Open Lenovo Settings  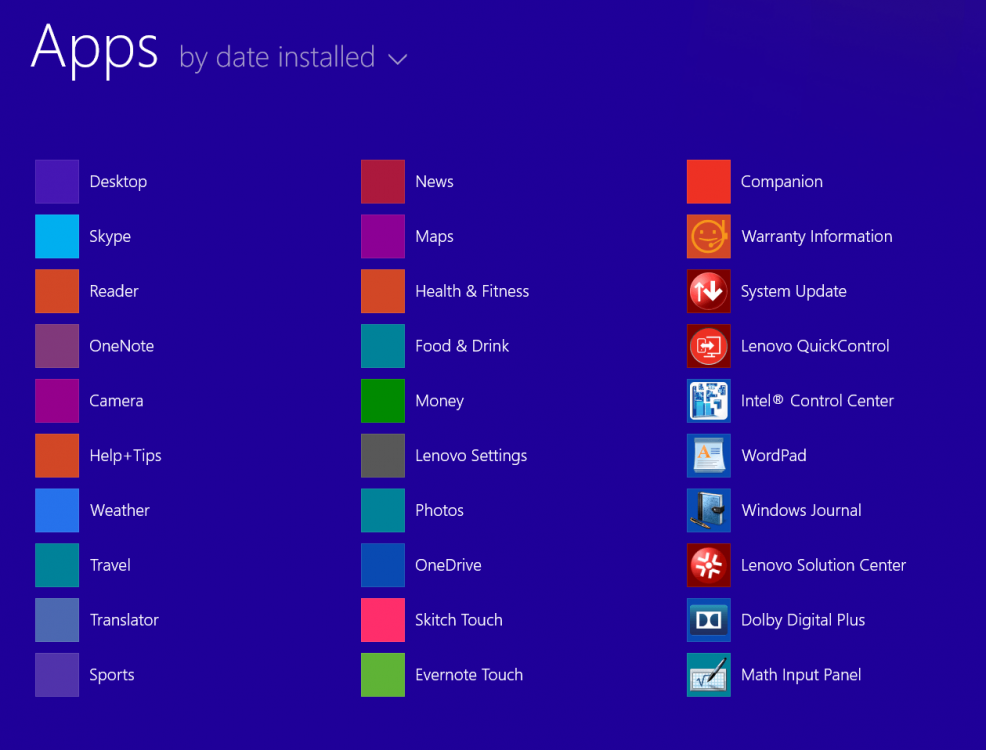click(x=383, y=455)
